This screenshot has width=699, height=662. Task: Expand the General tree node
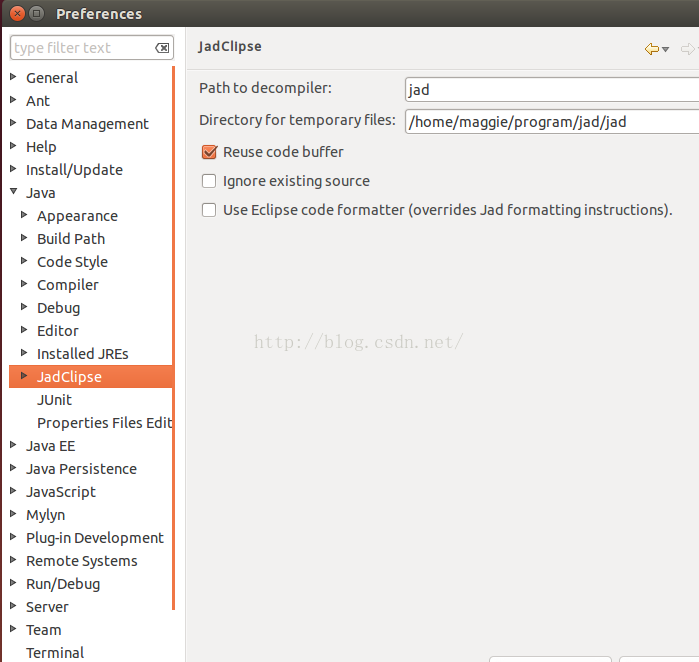(x=13, y=77)
